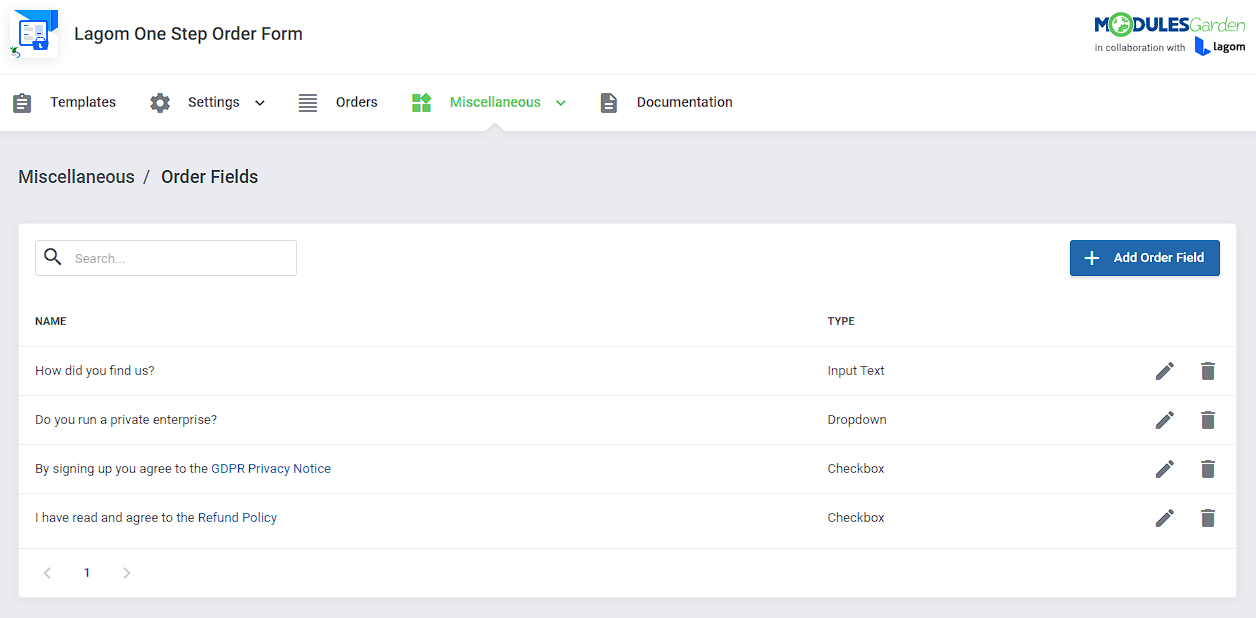Click the next page arrow
The width and height of the screenshot is (1256, 618).
(126, 572)
